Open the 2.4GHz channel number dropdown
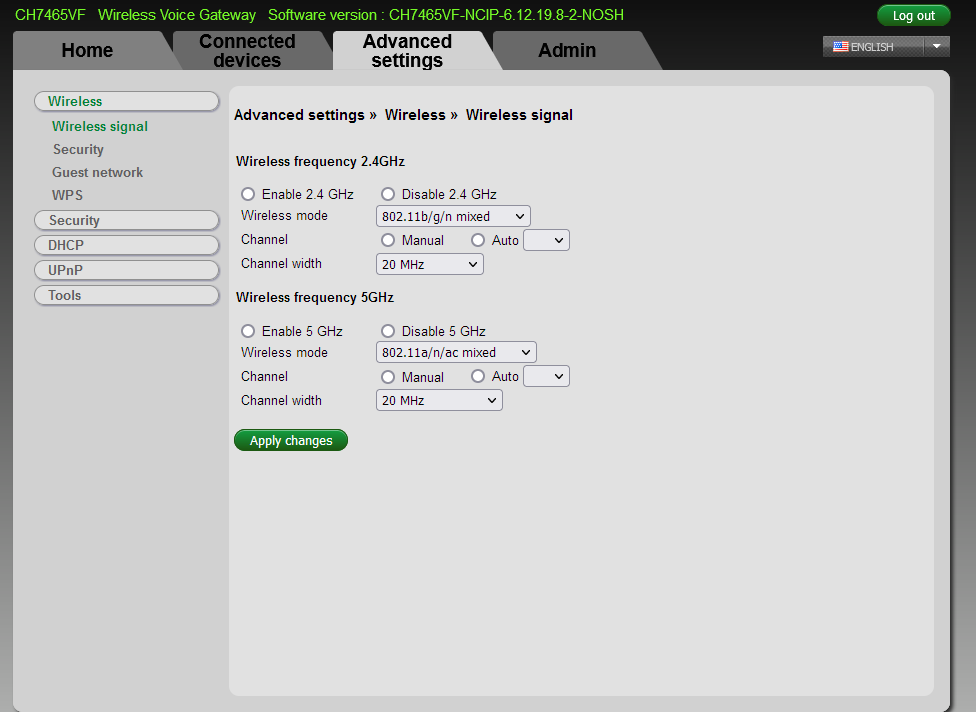The height and width of the screenshot is (712, 976). coord(547,240)
